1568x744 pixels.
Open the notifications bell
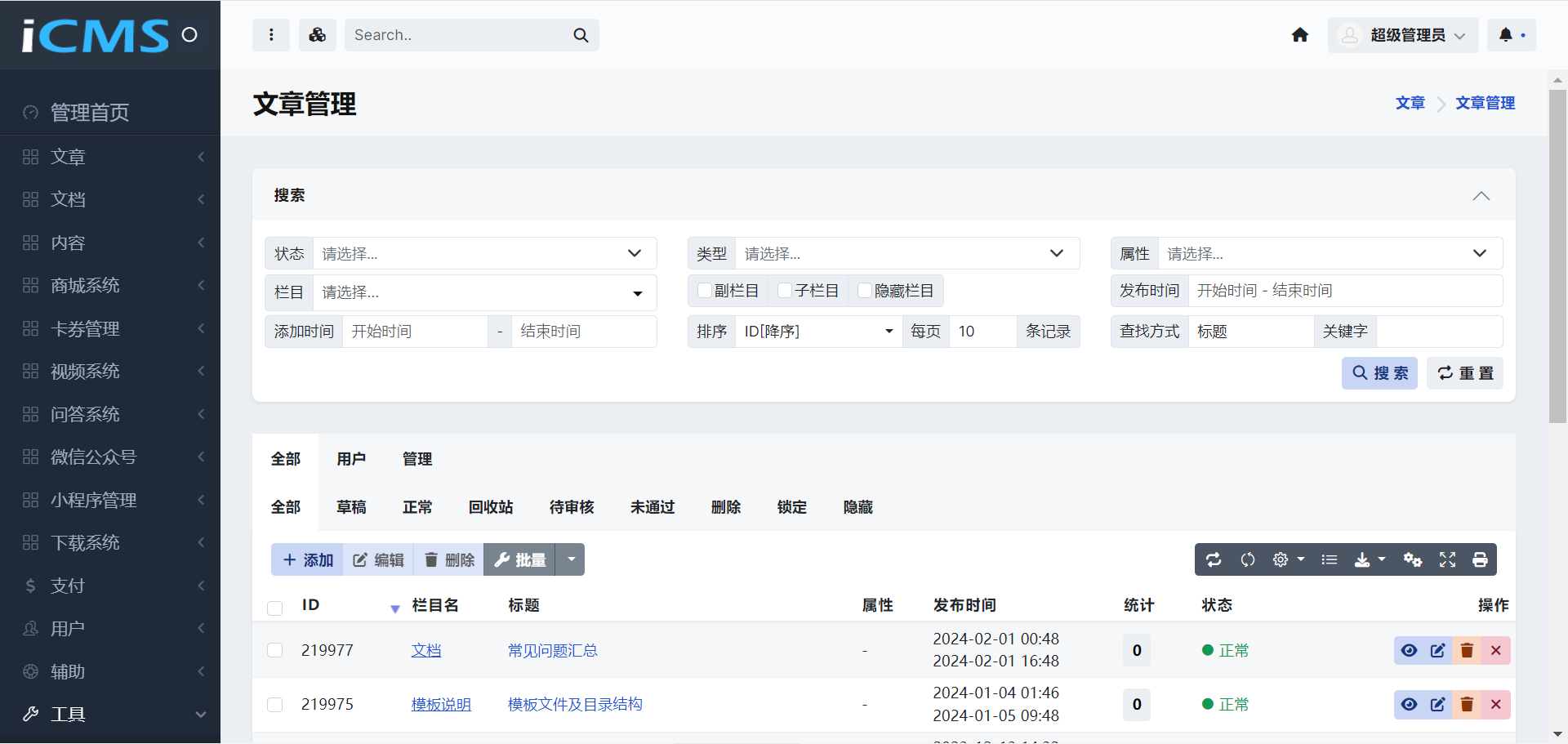coord(1506,35)
